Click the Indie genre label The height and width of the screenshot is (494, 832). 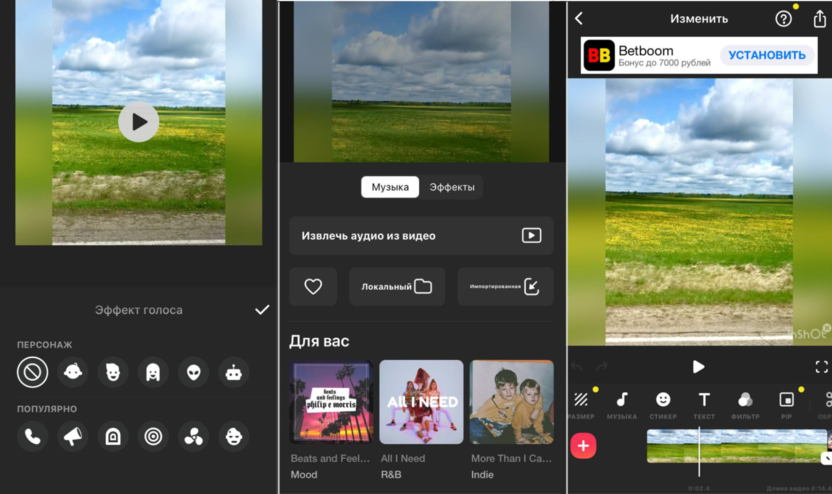(x=482, y=475)
